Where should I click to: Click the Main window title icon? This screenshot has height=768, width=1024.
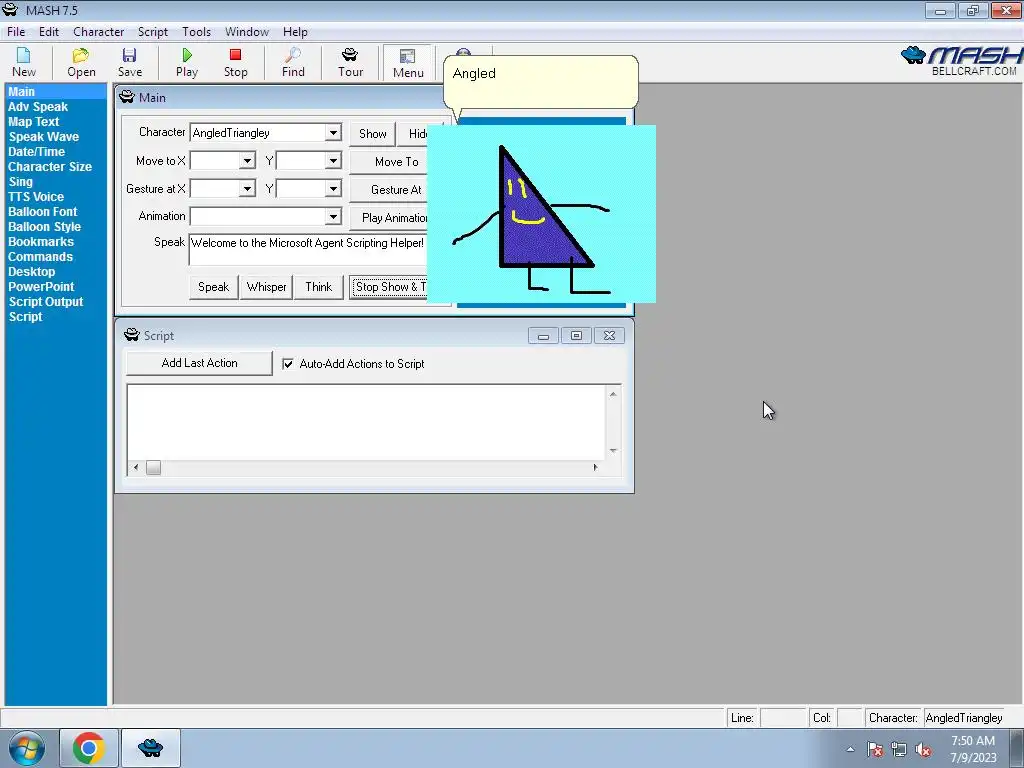[x=127, y=97]
